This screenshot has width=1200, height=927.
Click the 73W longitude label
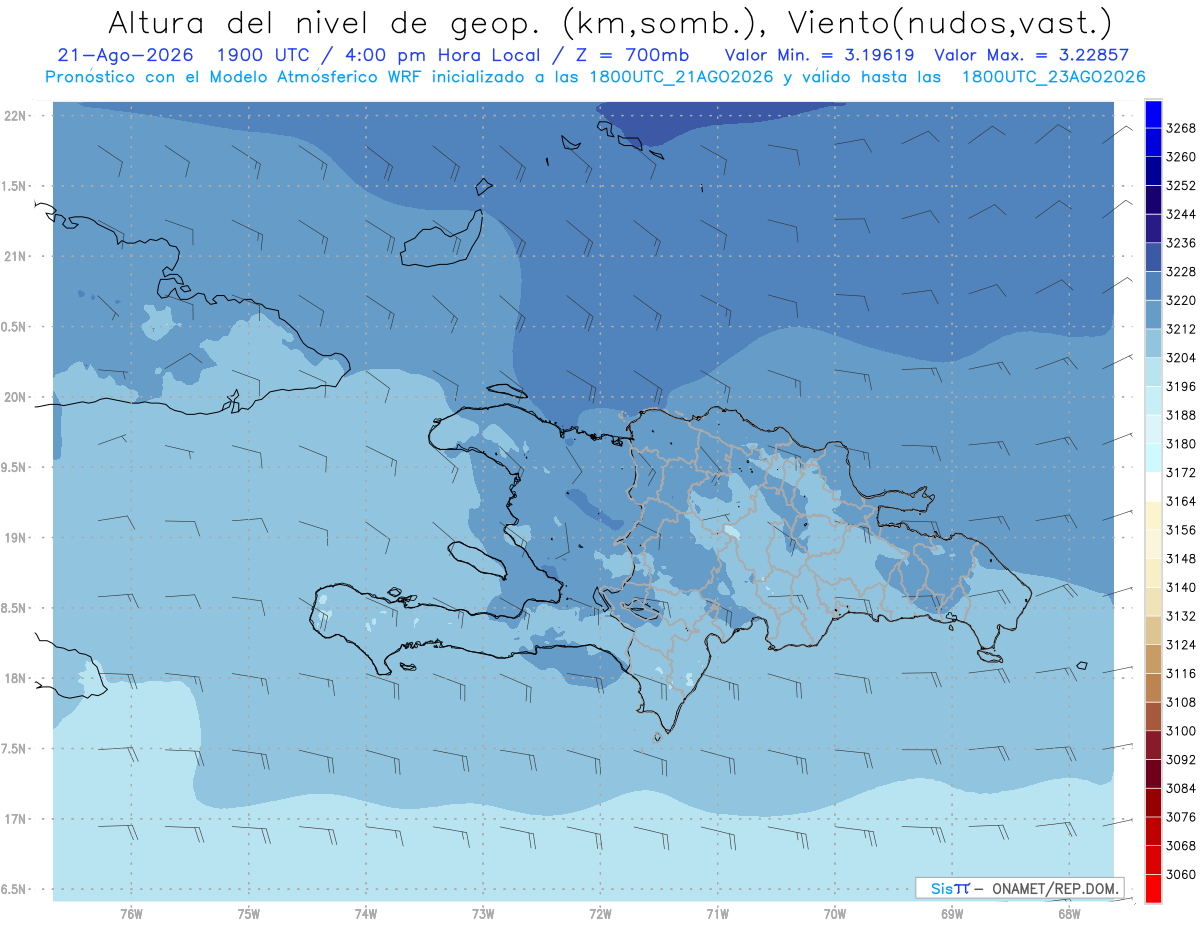coord(483,914)
